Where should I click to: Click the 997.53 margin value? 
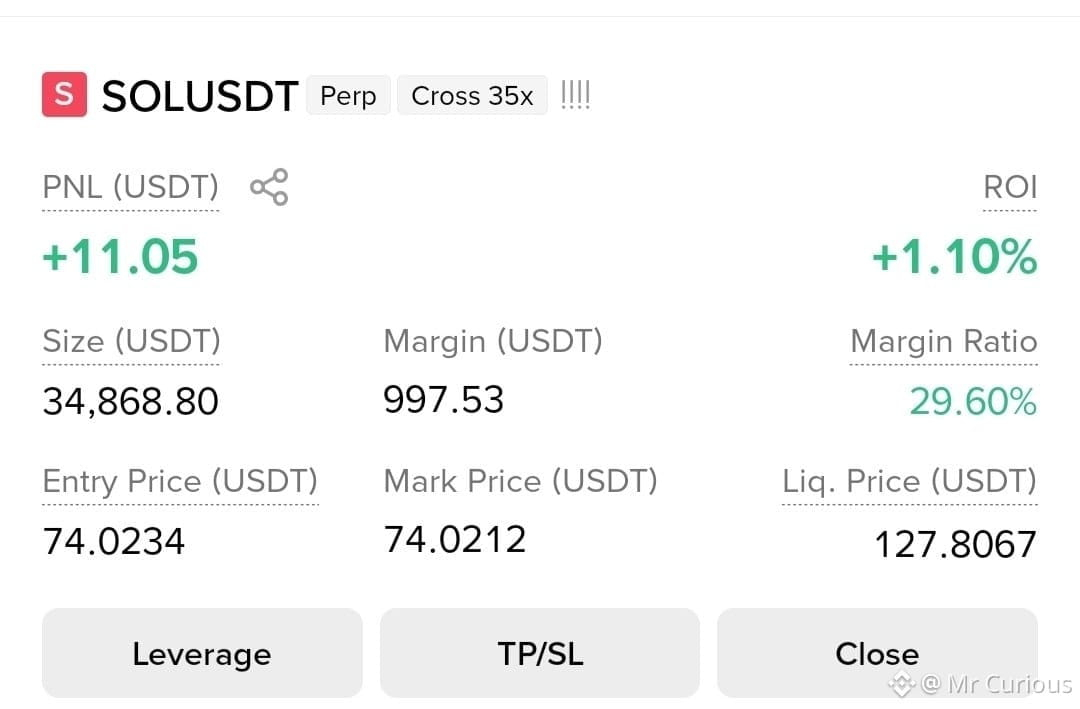click(x=444, y=400)
